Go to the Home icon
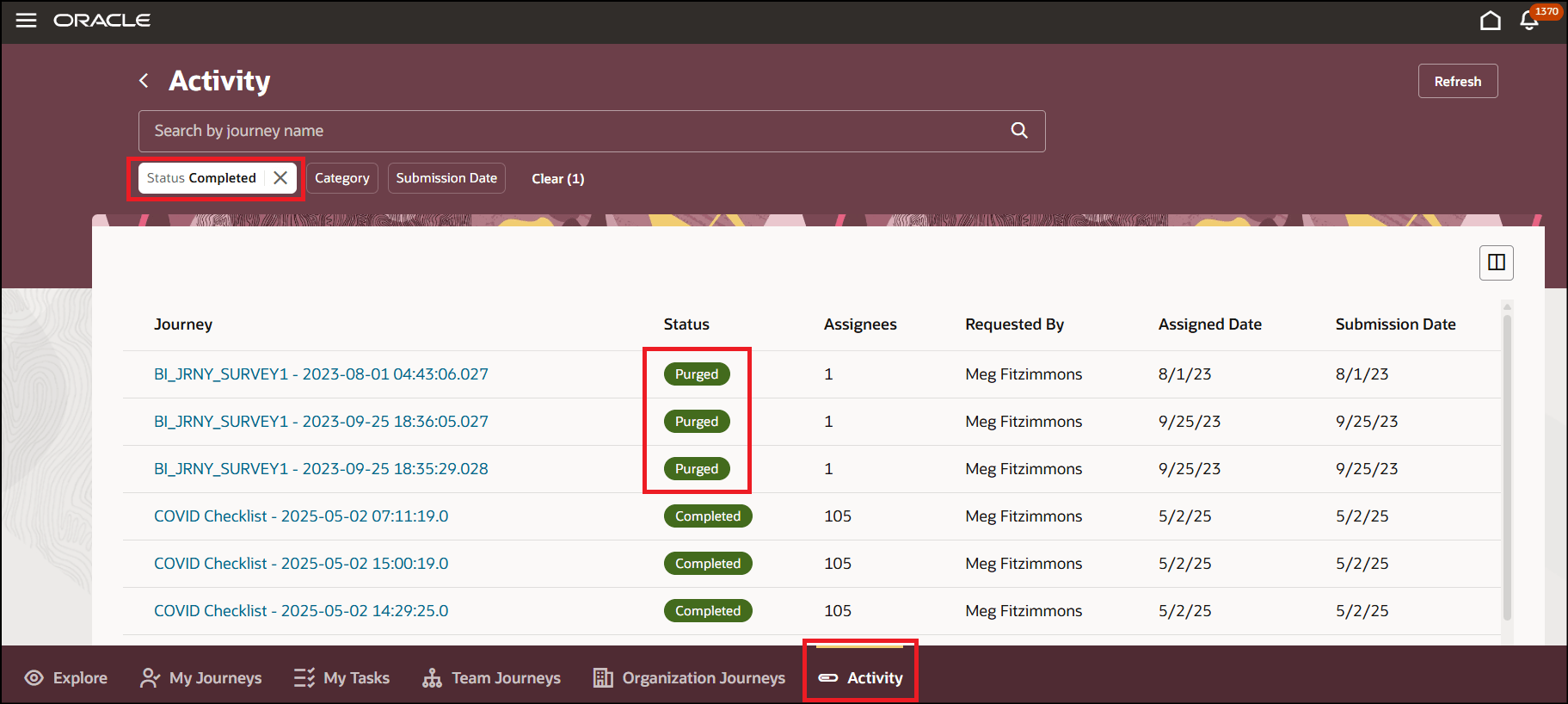The width and height of the screenshot is (1568, 704). [x=1491, y=20]
